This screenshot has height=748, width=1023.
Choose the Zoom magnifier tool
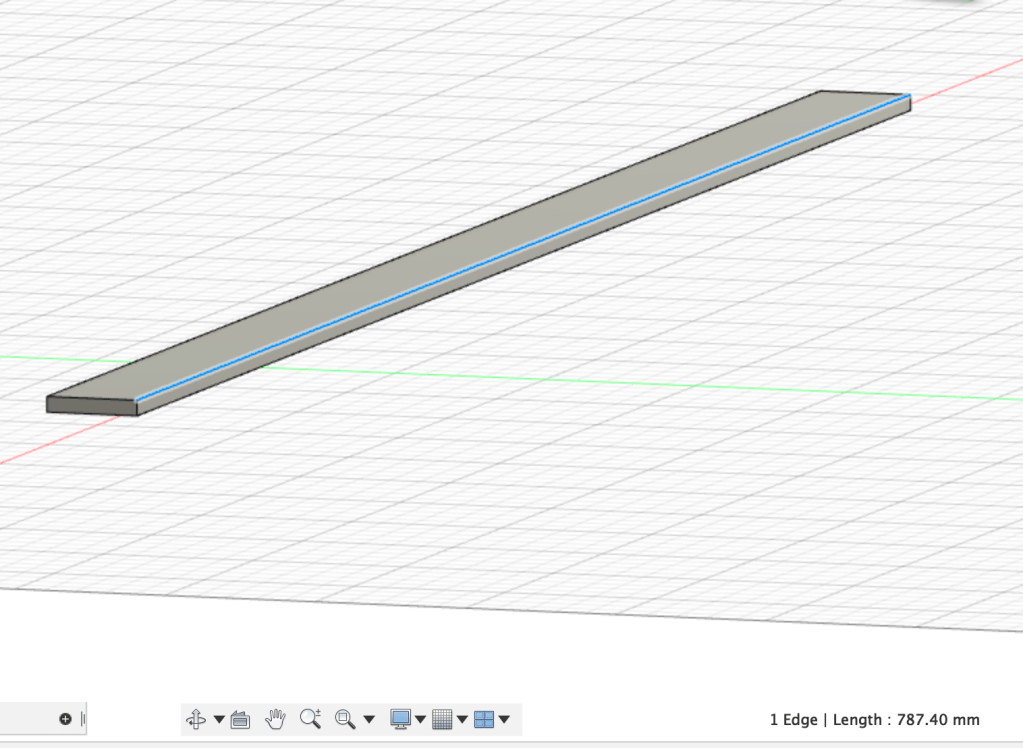(x=310, y=719)
